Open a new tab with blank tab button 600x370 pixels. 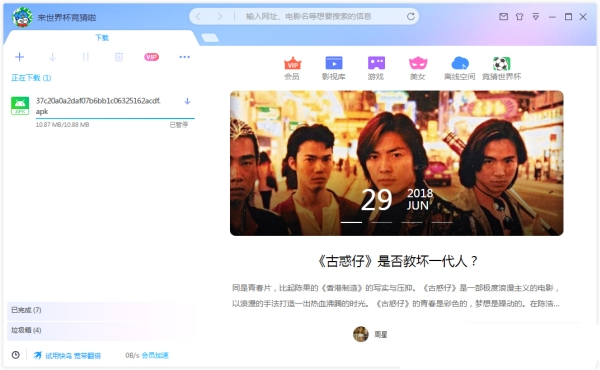[210, 37]
